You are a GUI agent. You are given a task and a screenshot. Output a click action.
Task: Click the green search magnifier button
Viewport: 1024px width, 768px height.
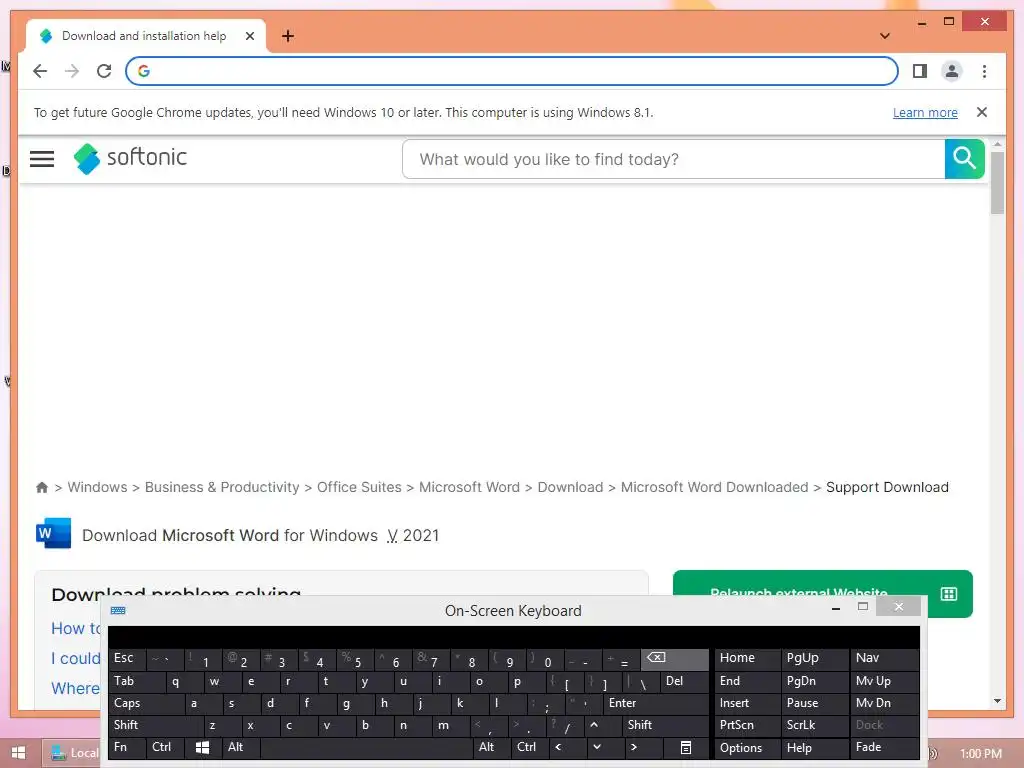click(964, 159)
